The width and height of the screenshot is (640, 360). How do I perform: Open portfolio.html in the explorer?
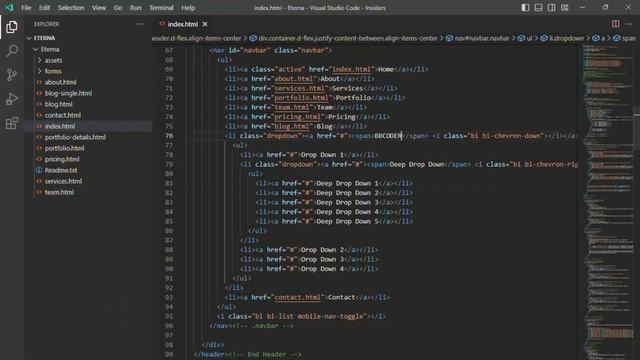(64, 148)
